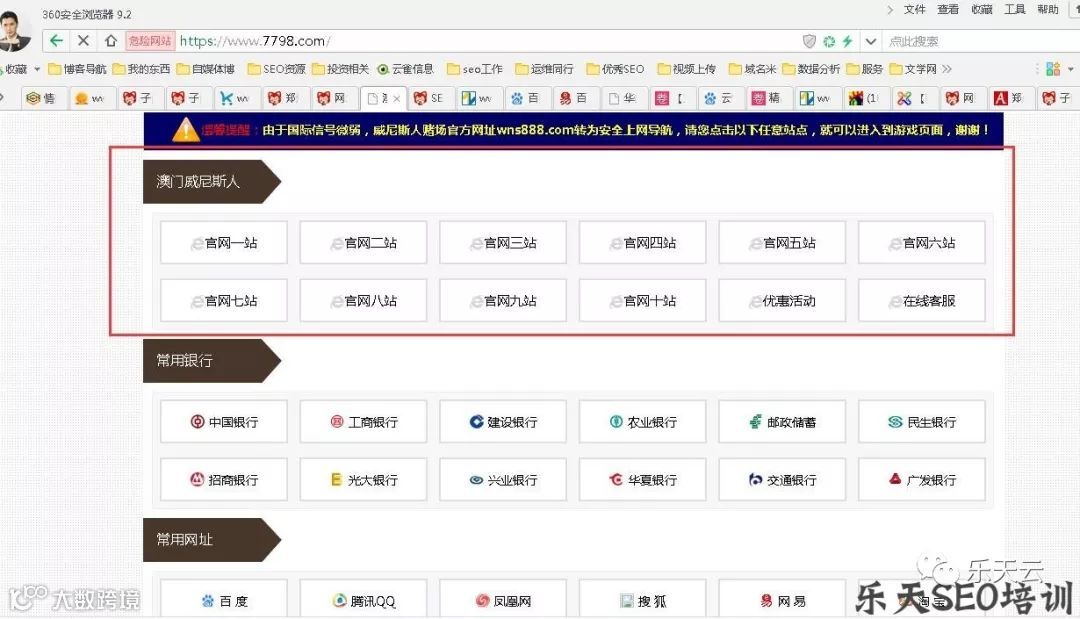The image size is (1080, 619).
Task: Expand the bookmarks bar overflow chevron
Action: tap(947, 69)
